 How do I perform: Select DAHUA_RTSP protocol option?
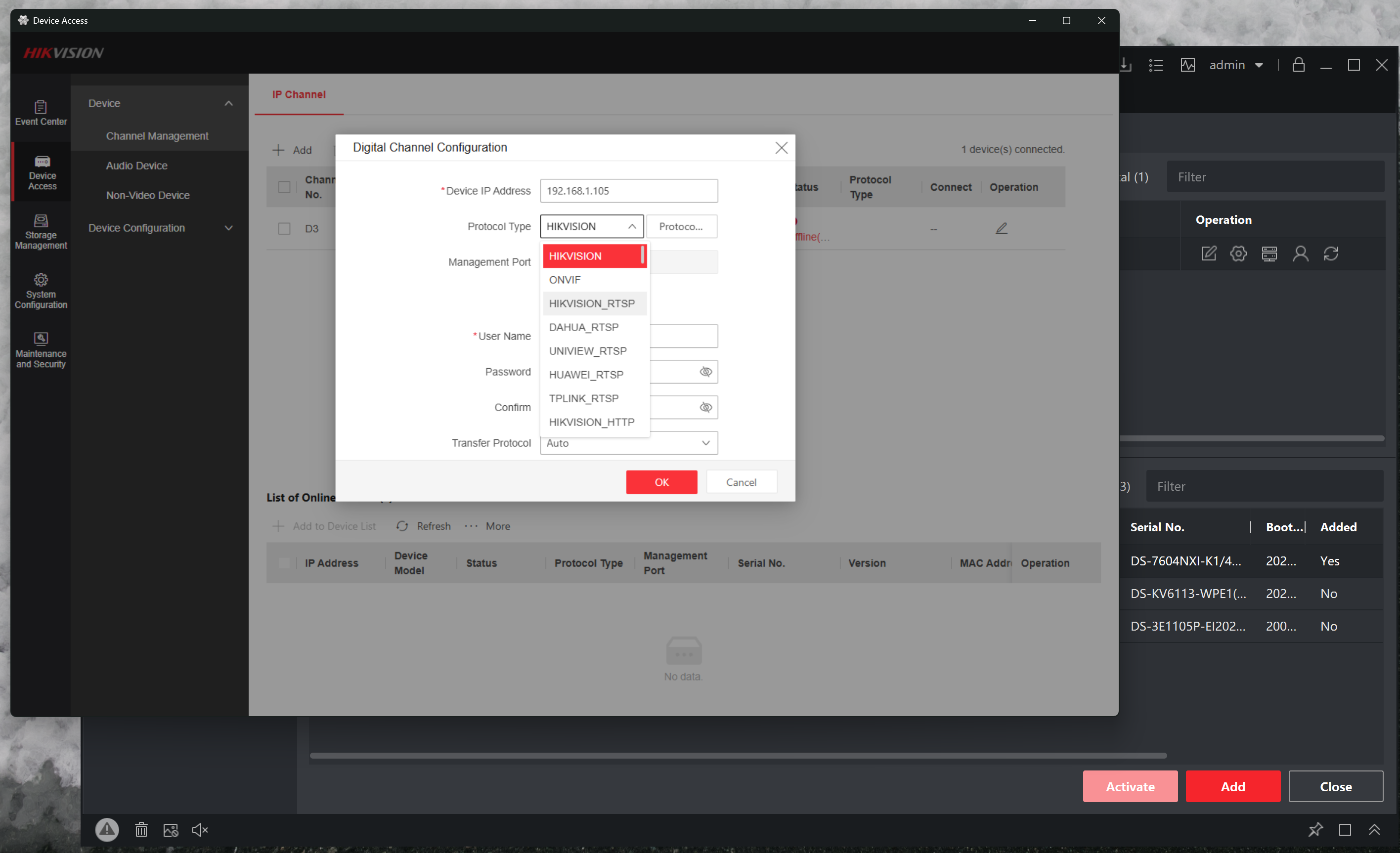coord(594,327)
